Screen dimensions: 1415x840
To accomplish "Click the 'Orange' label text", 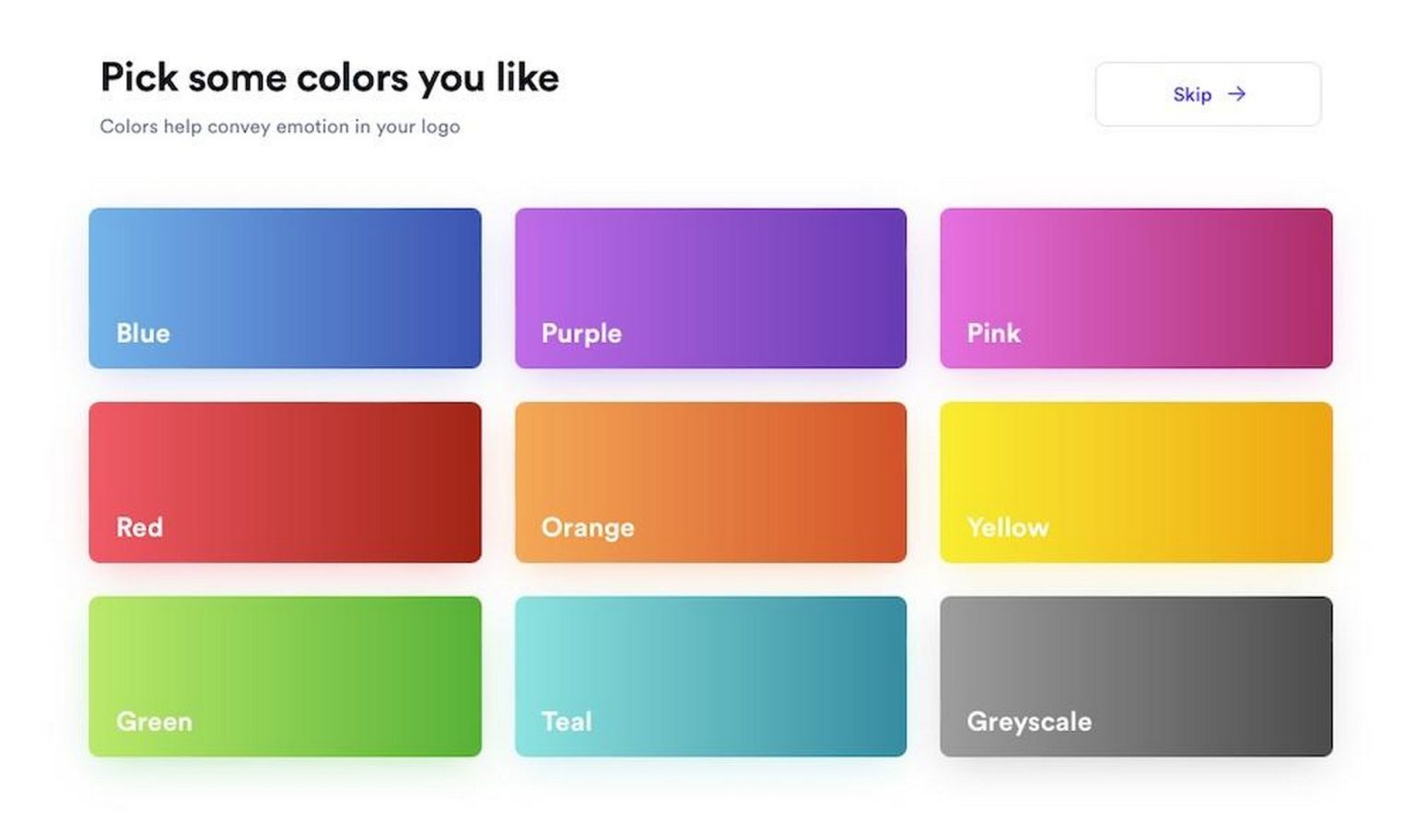I will (x=588, y=527).
